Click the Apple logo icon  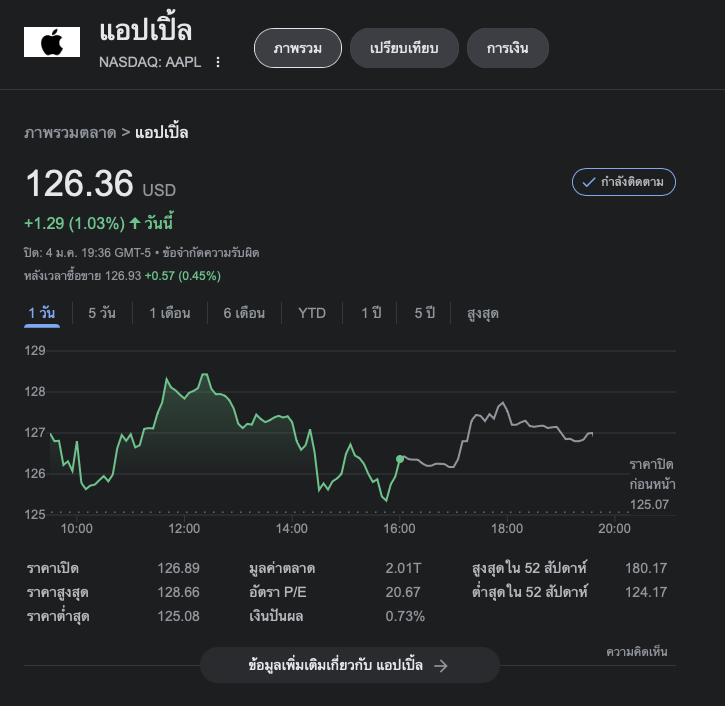click(51, 42)
